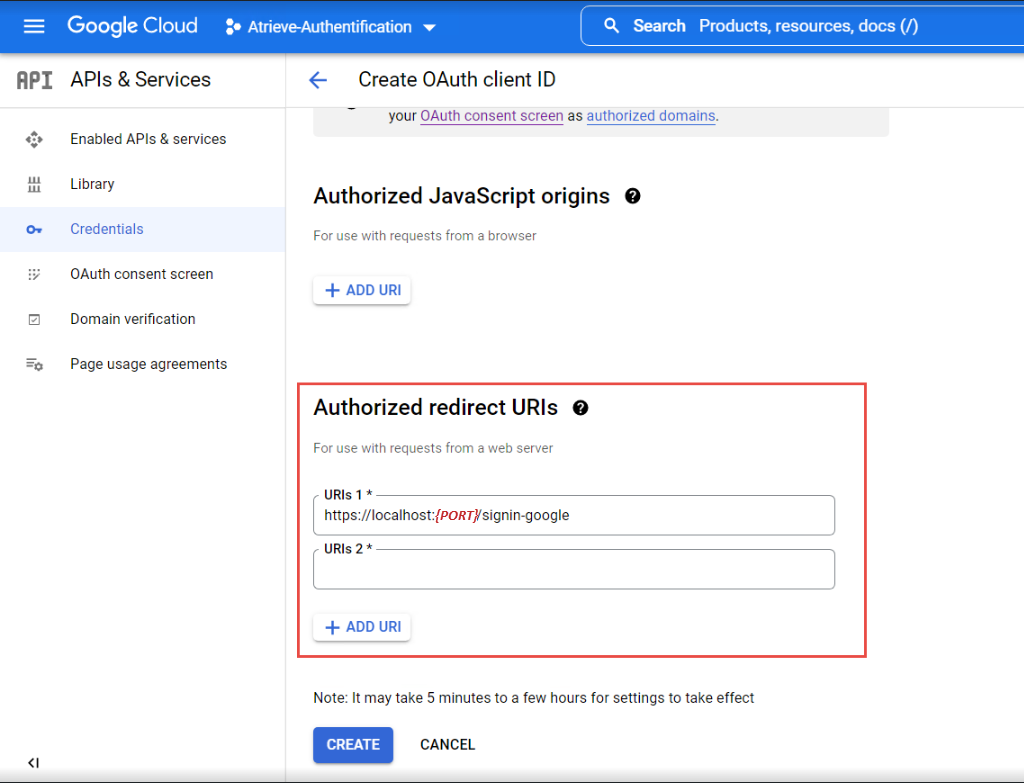The width and height of the screenshot is (1024, 783).
Task: Open the Atrieve-Authentification project selector
Action: pos(331,27)
